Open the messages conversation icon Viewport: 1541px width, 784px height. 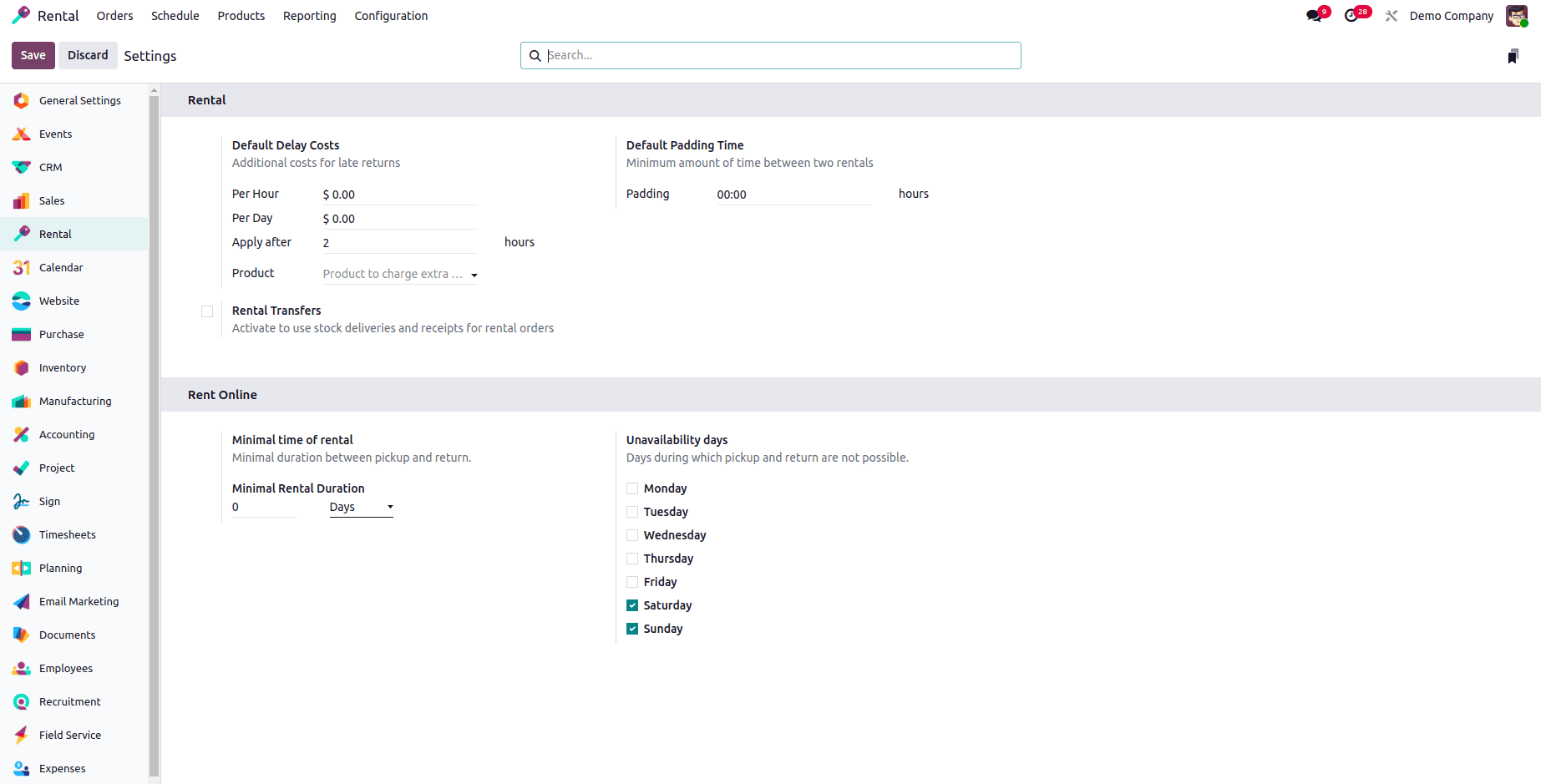coord(1314,16)
